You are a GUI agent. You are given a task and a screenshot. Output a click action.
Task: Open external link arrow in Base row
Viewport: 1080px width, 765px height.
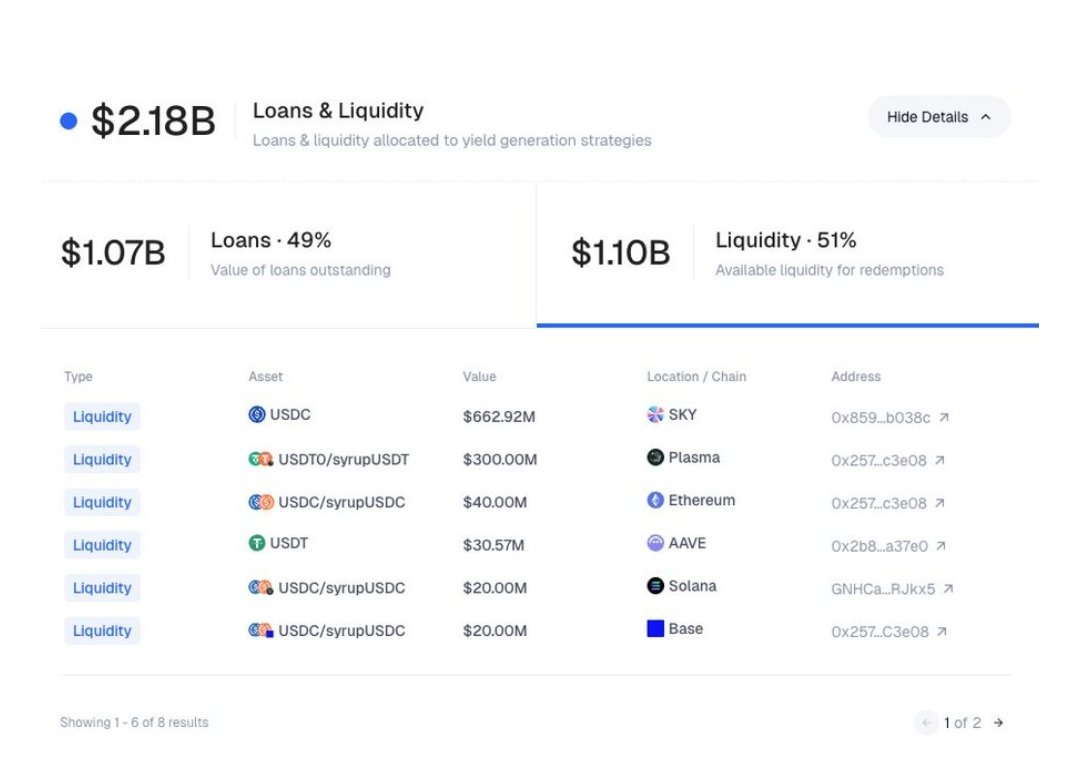tap(942, 631)
